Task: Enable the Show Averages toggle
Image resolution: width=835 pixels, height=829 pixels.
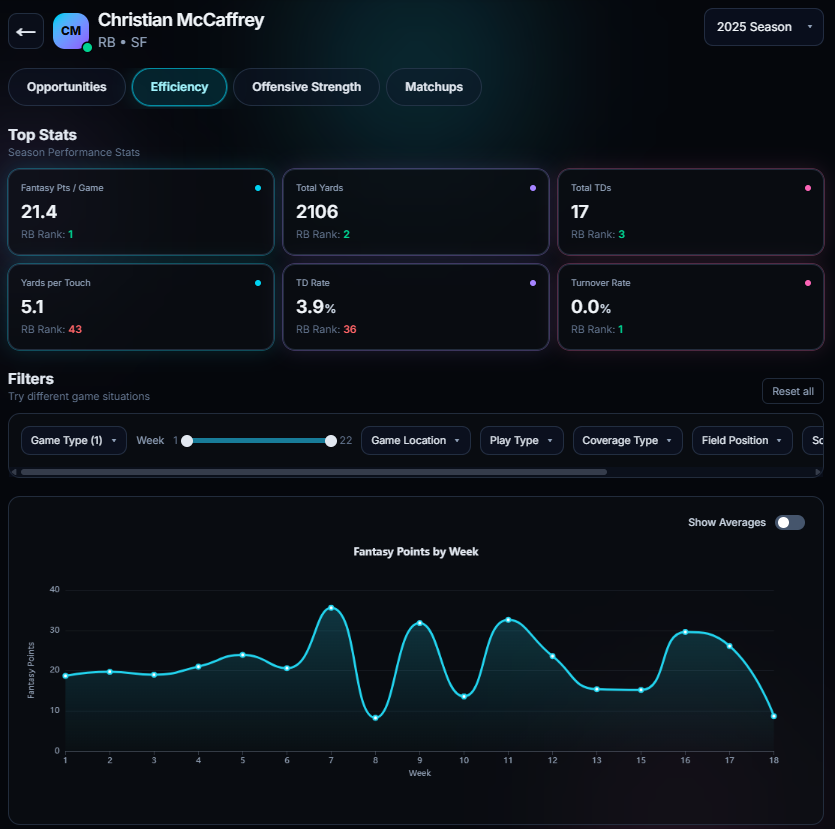Action: pos(789,522)
